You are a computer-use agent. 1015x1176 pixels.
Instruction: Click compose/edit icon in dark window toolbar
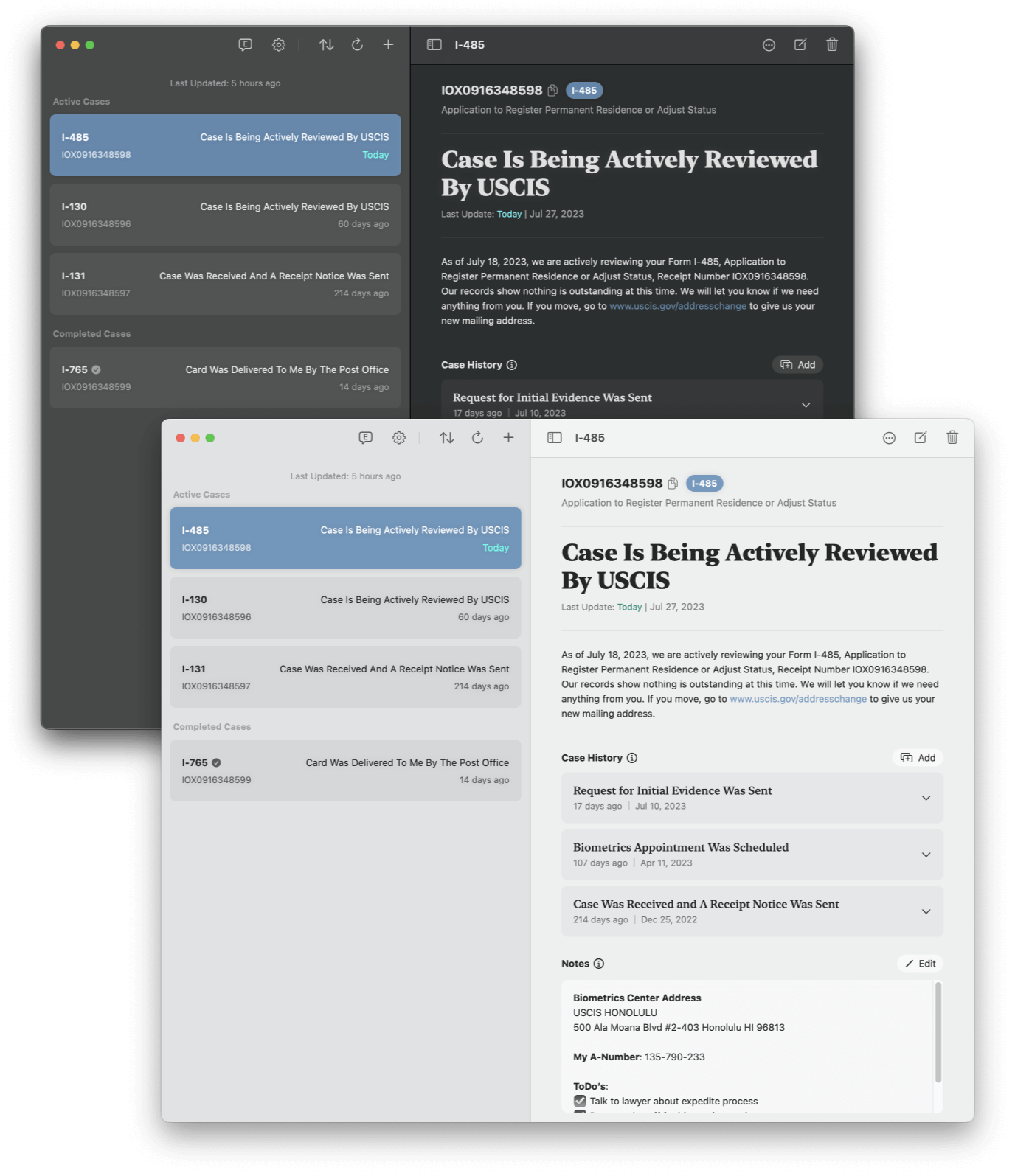[x=800, y=45]
